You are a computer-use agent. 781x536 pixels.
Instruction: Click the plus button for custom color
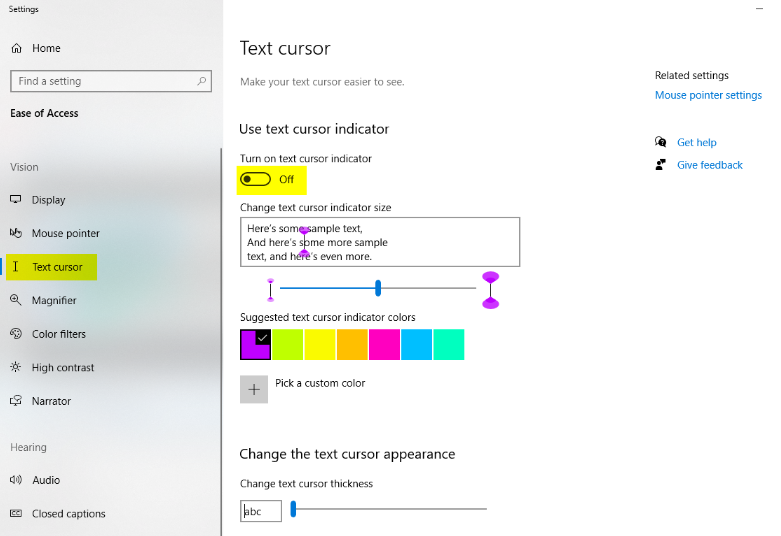tap(254, 389)
